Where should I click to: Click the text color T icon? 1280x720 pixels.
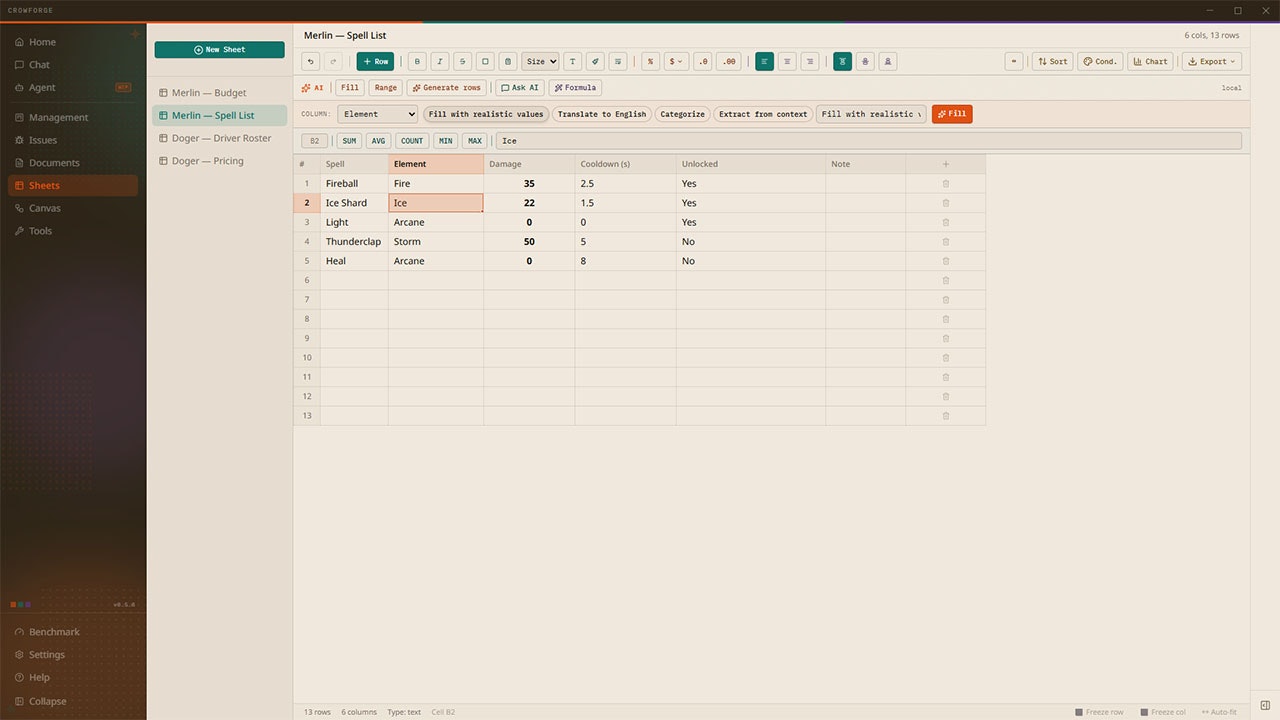[573, 61]
